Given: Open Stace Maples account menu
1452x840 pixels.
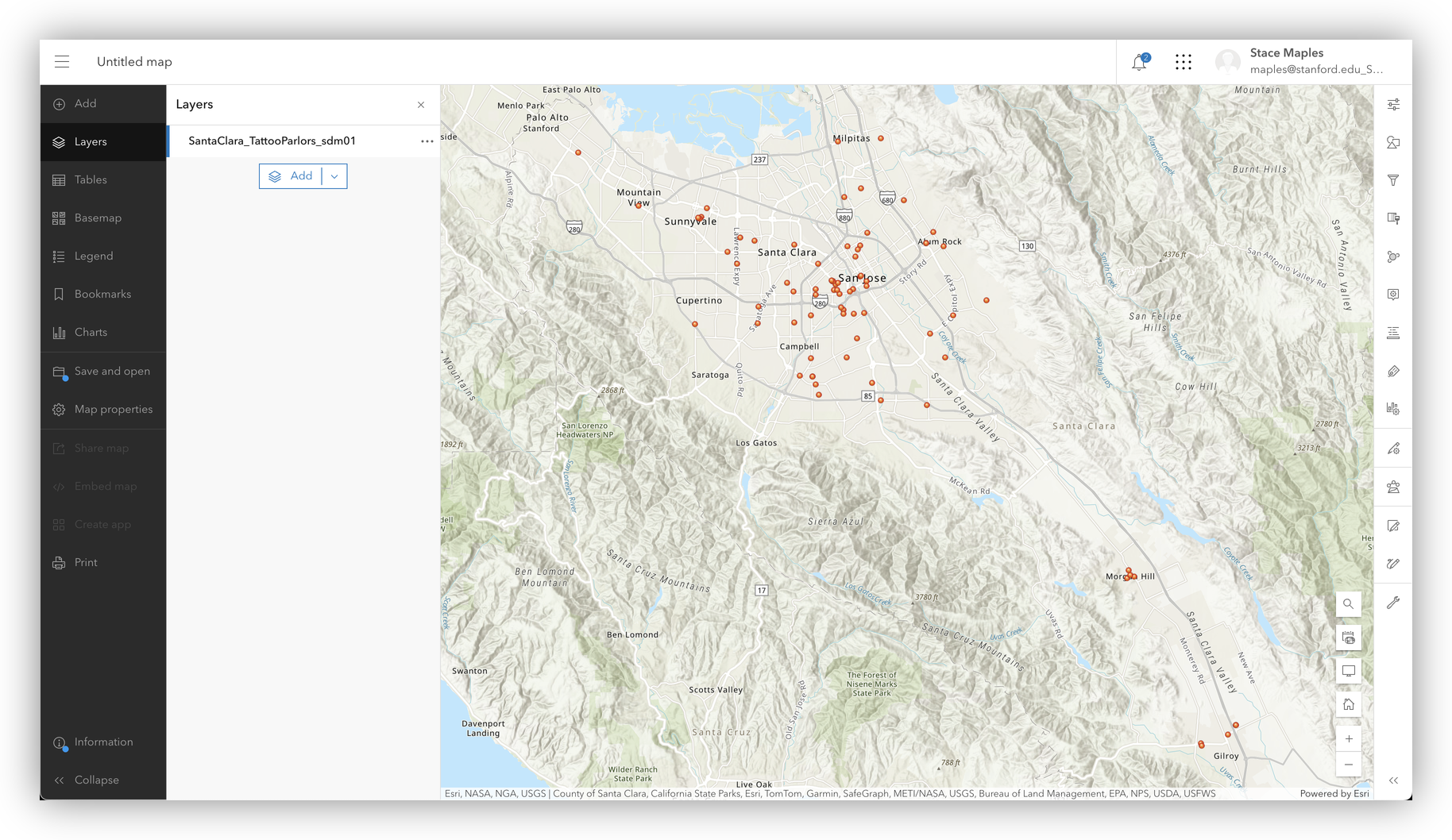Looking at the screenshot, I should (x=1299, y=62).
